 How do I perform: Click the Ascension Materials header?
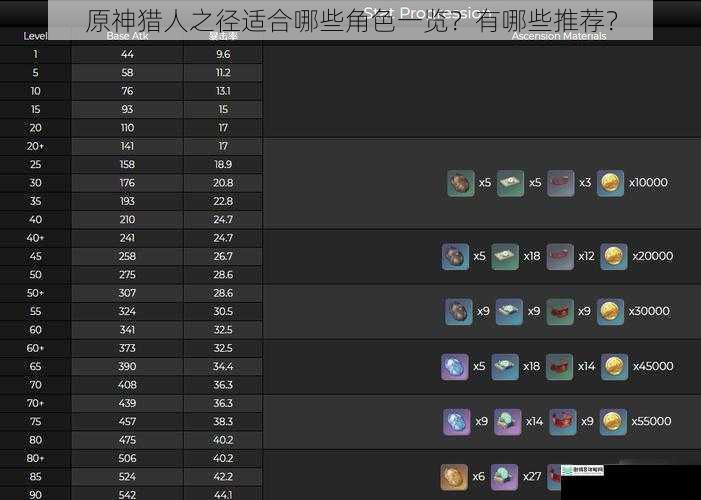tap(559, 36)
